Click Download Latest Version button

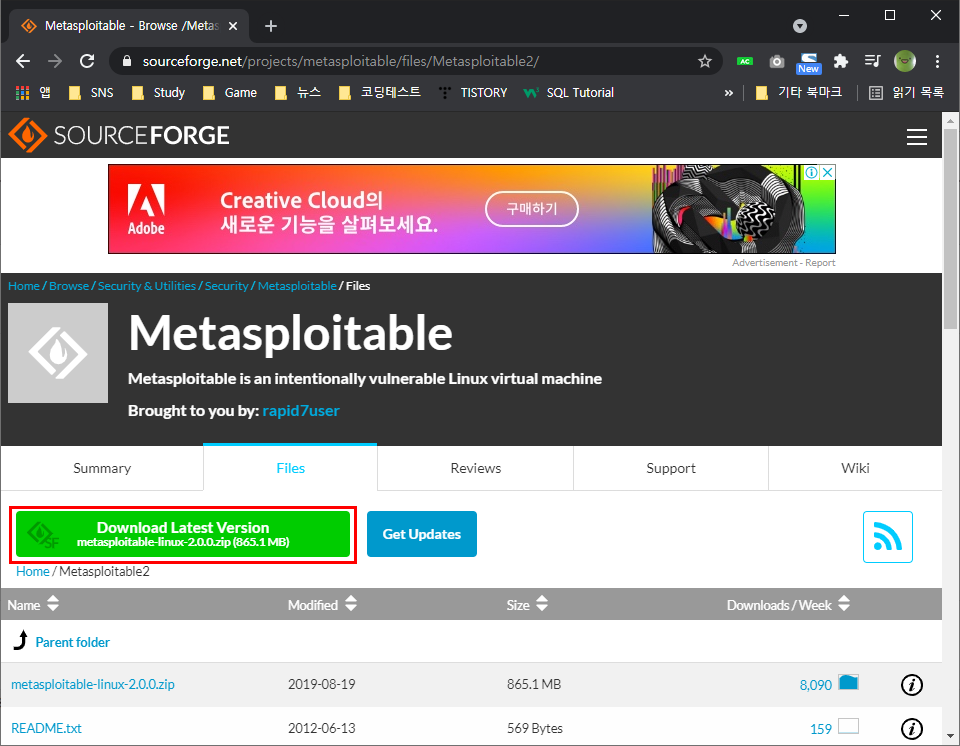183,534
